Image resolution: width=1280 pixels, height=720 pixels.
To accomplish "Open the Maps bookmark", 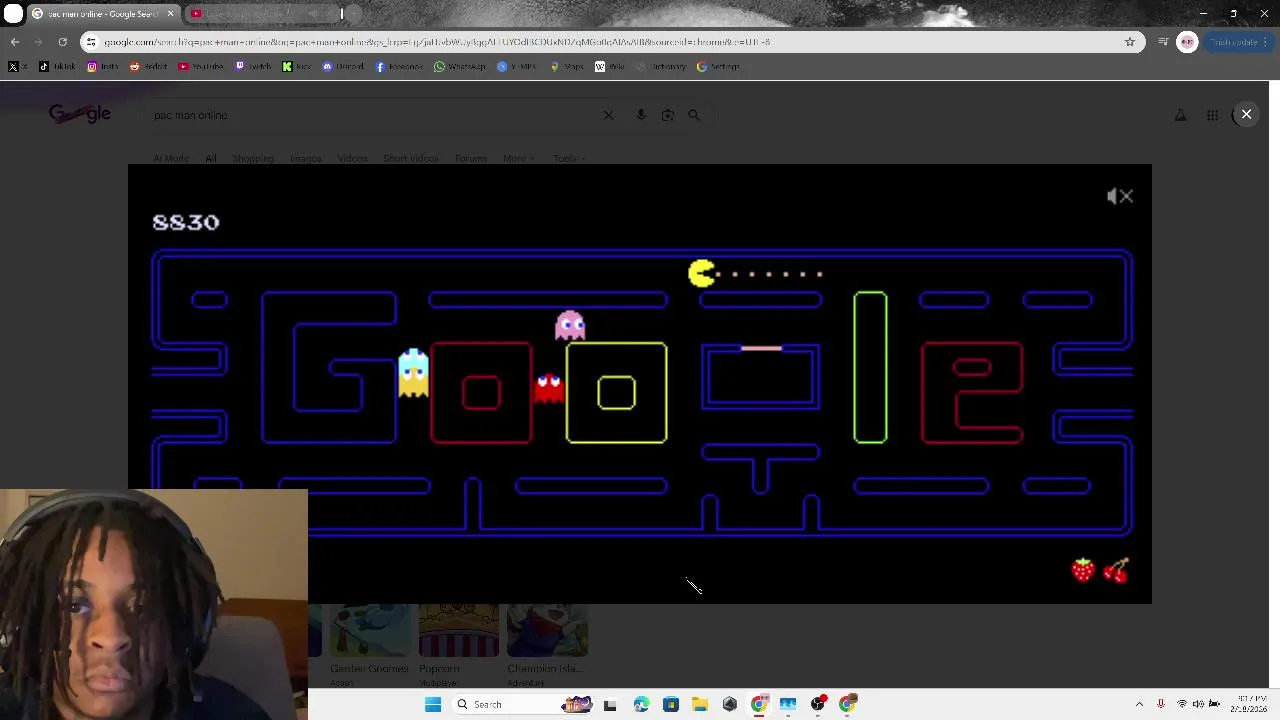I will point(565,67).
